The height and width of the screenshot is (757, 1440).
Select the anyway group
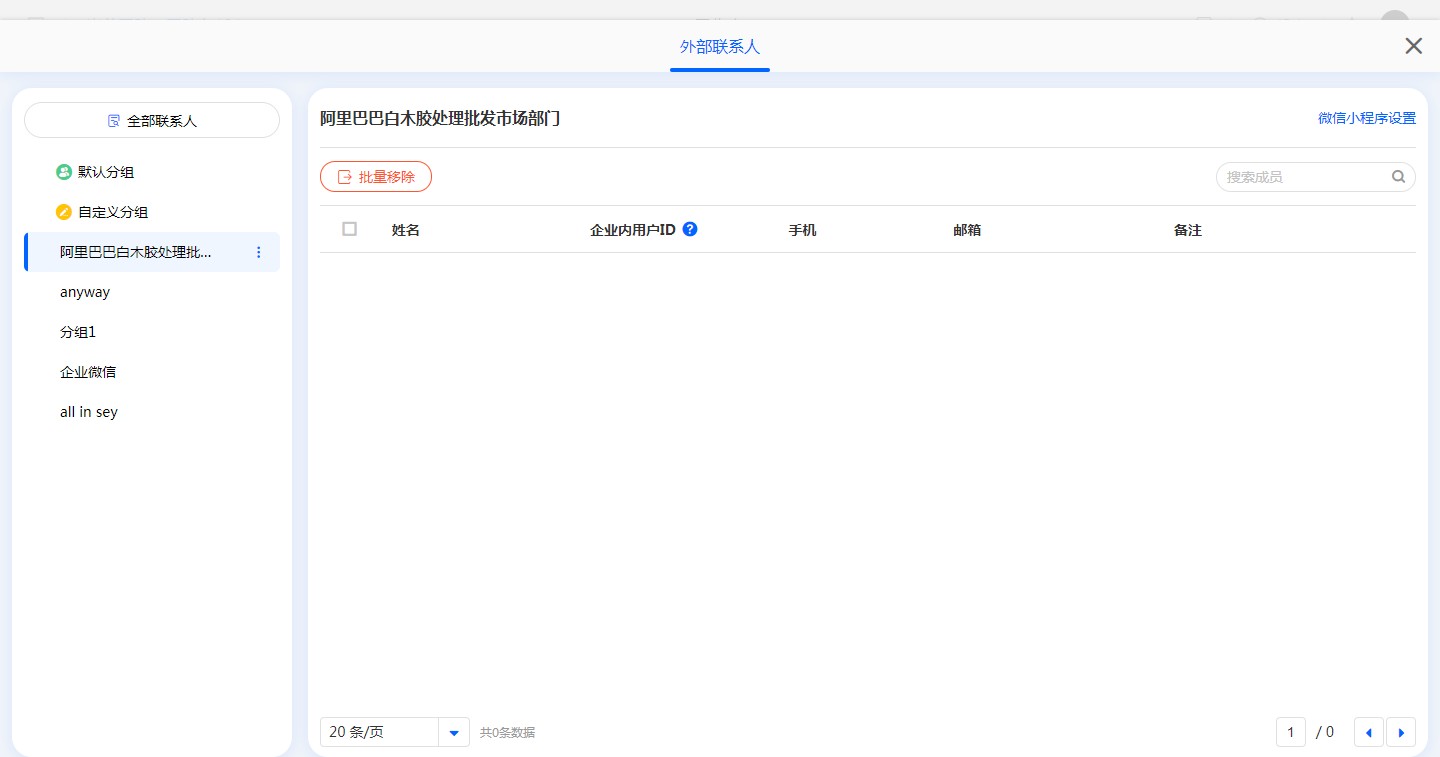click(x=85, y=292)
